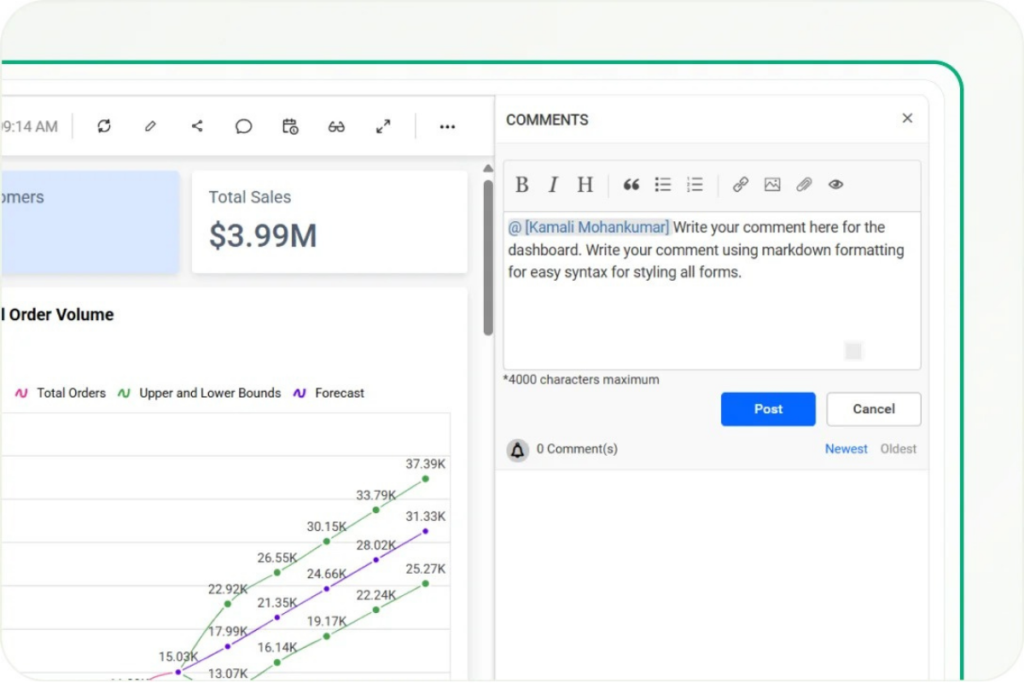Image resolution: width=1024 pixels, height=683 pixels.
Task: Open the three-dot more options menu
Action: click(447, 127)
